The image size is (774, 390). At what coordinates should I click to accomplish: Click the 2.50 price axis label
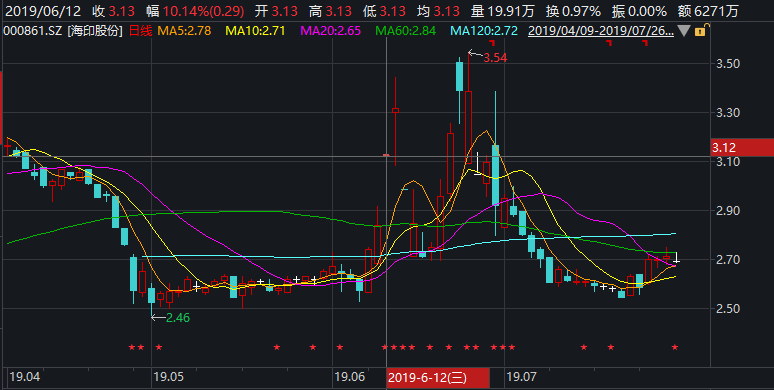tap(728, 309)
